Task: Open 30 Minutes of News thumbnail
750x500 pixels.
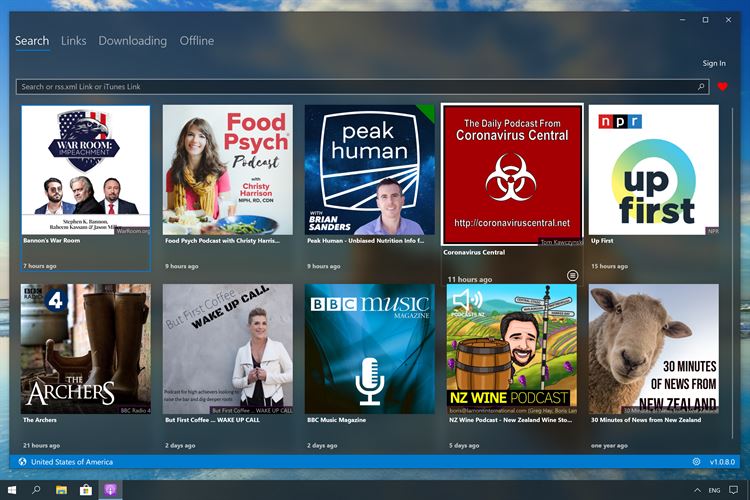Action: tap(653, 349)
